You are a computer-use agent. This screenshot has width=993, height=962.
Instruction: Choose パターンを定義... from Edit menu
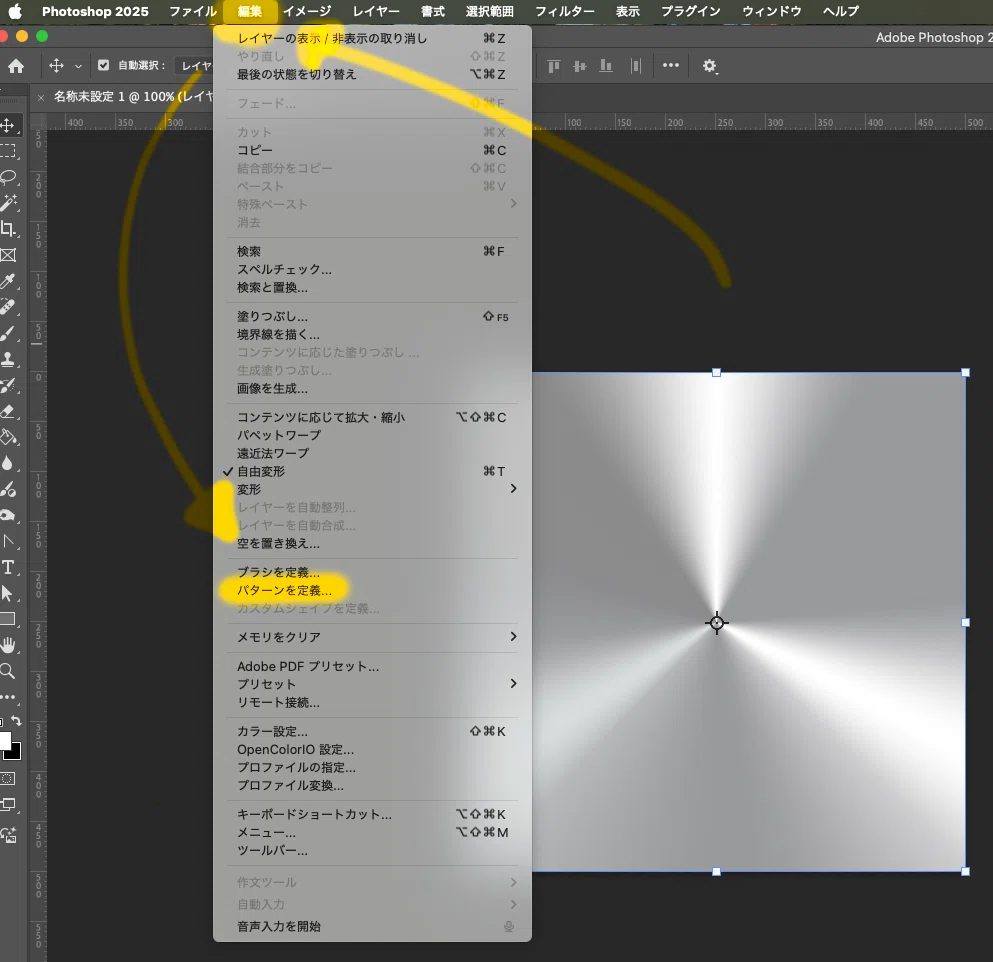coord(372,590)
